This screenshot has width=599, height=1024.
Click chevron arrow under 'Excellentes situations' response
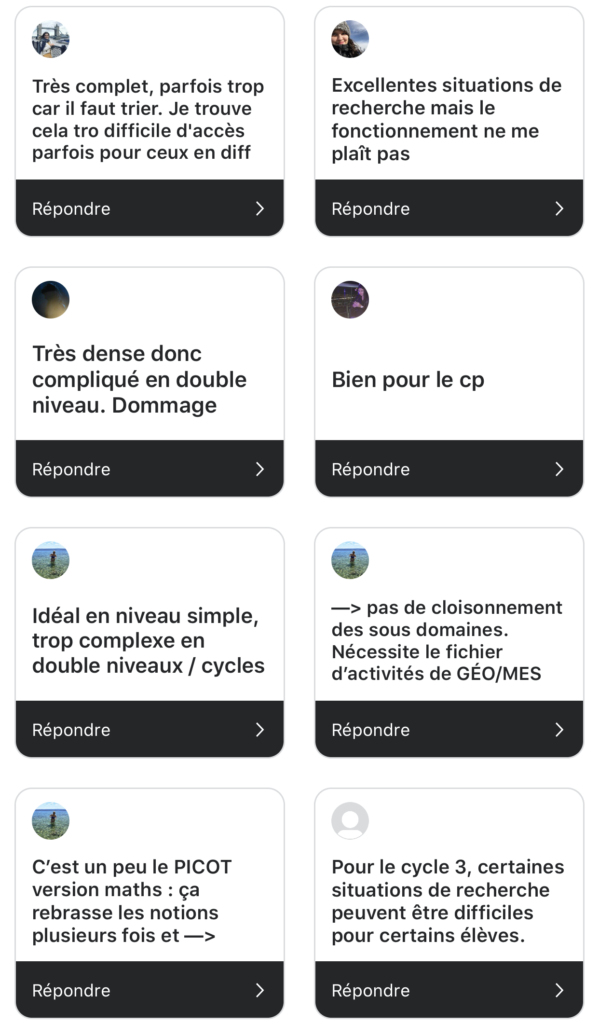coord(559,208)
